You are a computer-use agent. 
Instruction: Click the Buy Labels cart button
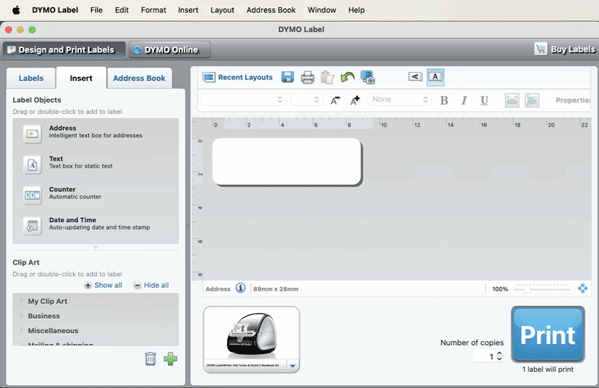pyautogui.click(x=565, y=49)
